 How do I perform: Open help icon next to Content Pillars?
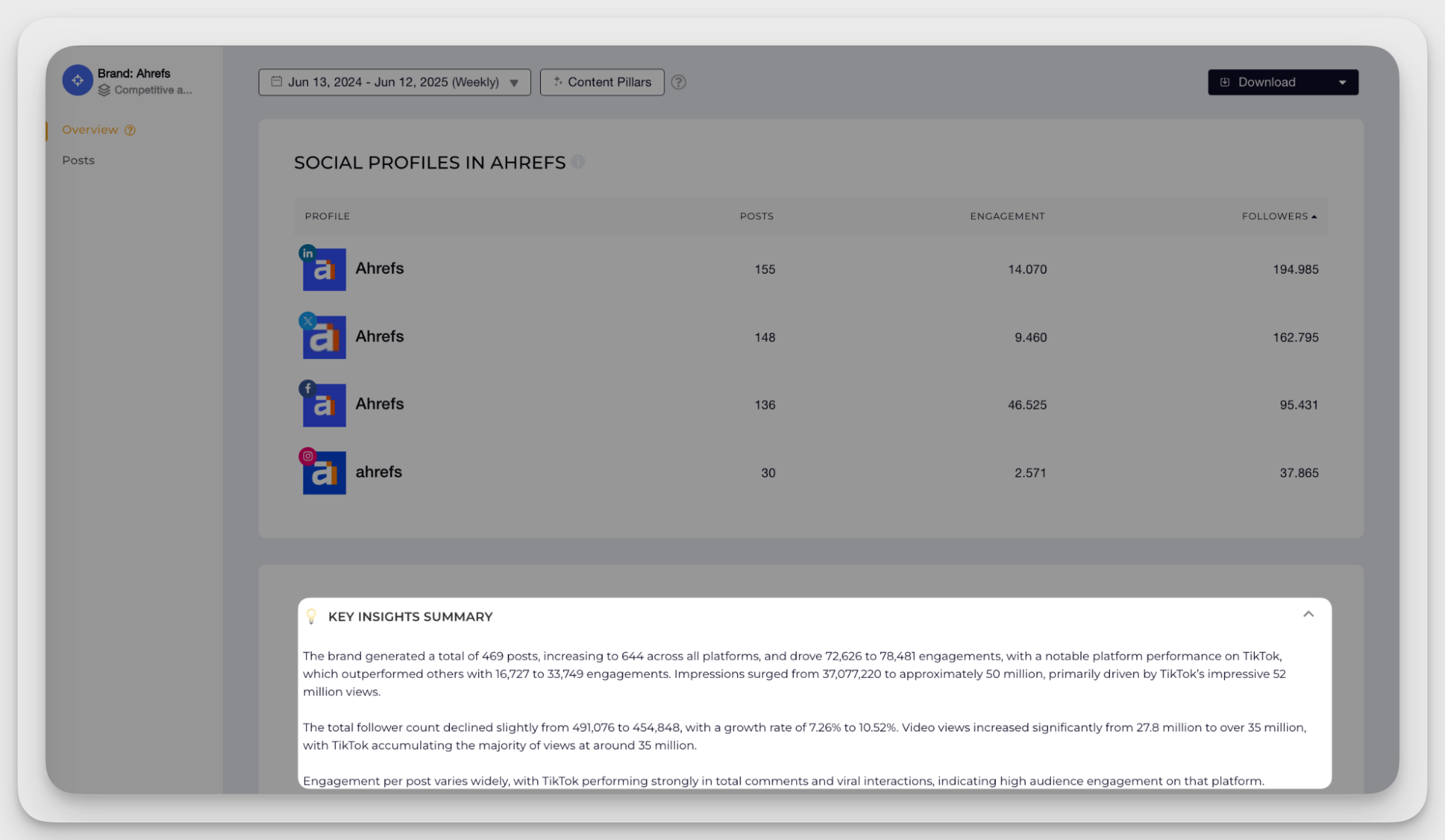(678, 83)
